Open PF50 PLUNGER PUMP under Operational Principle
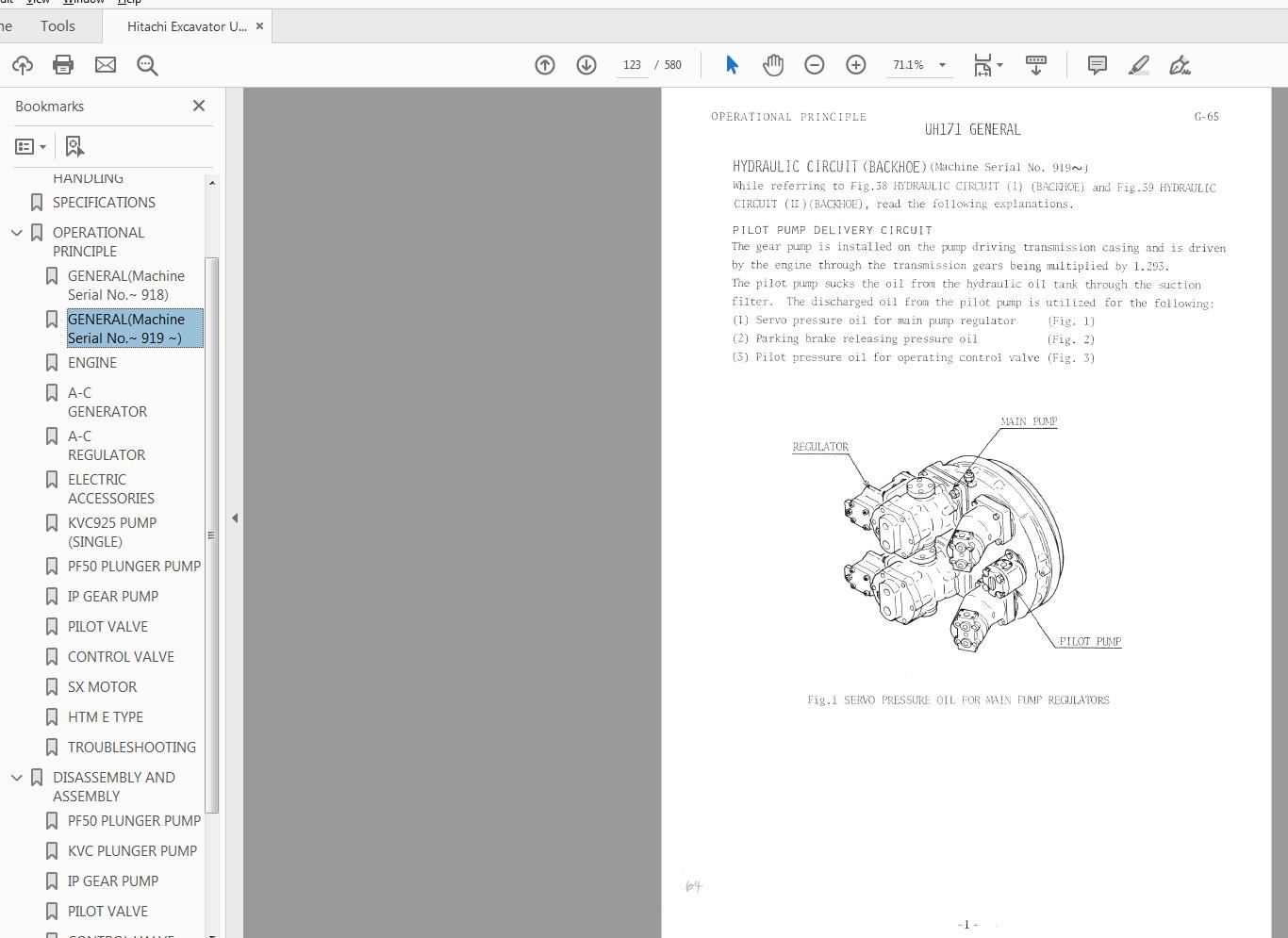 pos(134,566)
